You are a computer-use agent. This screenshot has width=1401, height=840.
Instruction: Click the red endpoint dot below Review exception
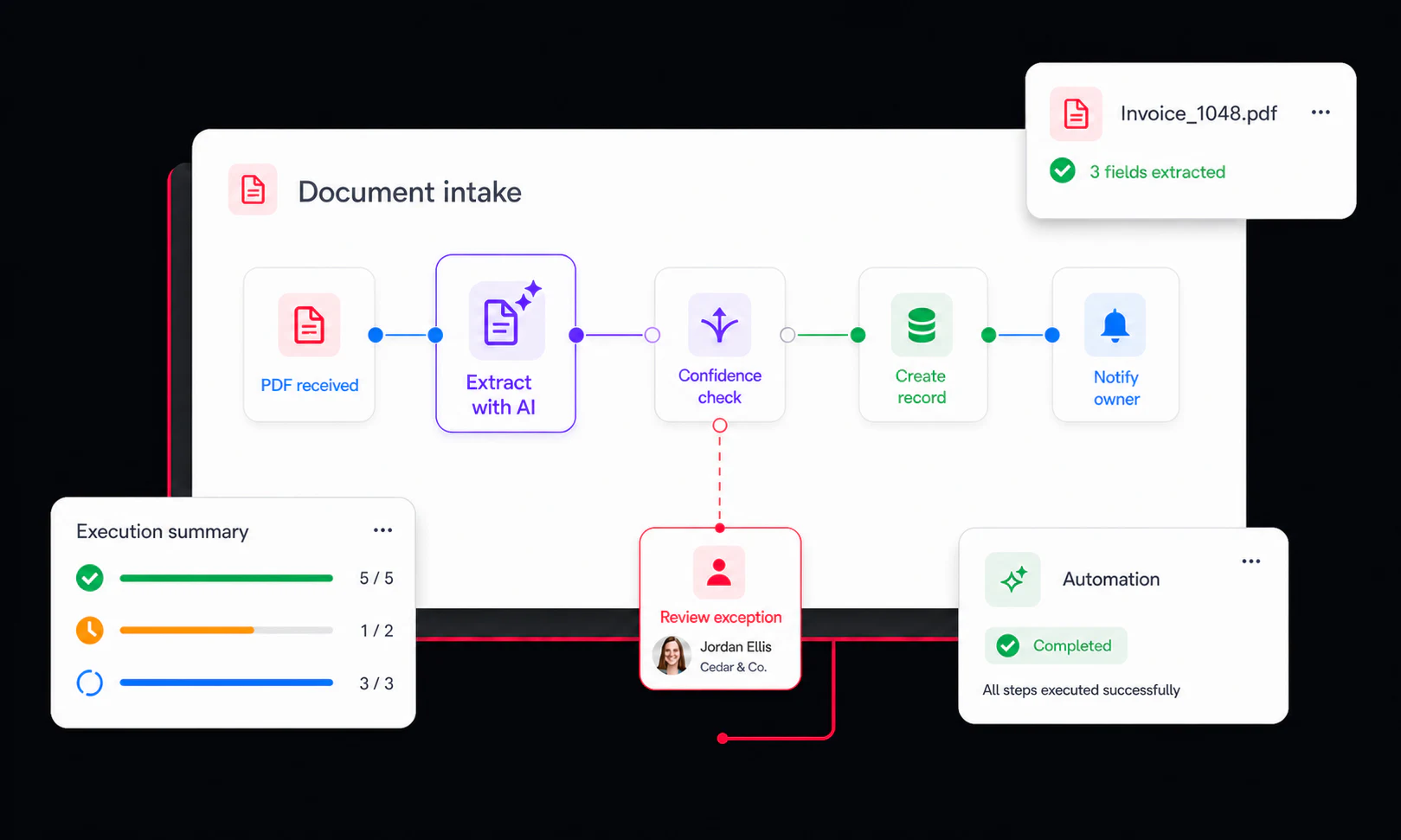click(723, 738)
